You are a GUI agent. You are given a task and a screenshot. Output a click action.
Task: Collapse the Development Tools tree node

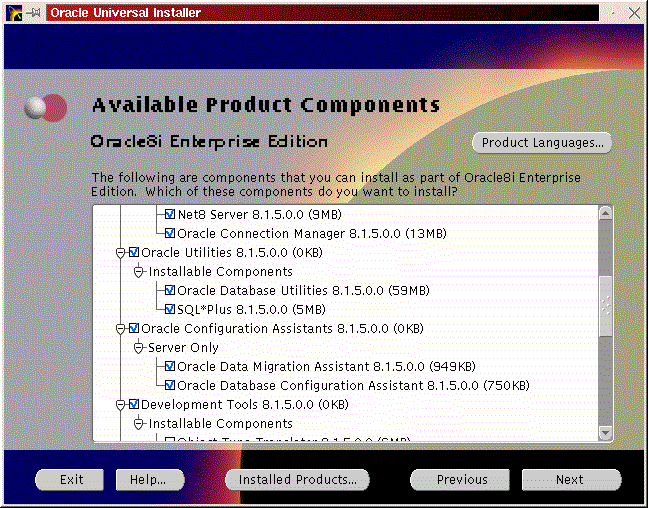pyautogui.click(x=121, y=404)
